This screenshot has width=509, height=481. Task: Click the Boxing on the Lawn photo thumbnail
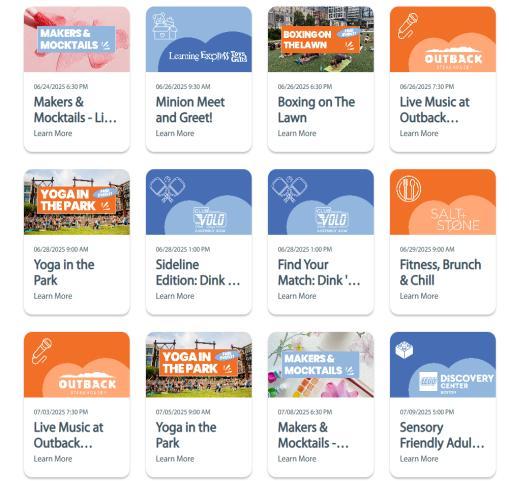tap(321, 39)
